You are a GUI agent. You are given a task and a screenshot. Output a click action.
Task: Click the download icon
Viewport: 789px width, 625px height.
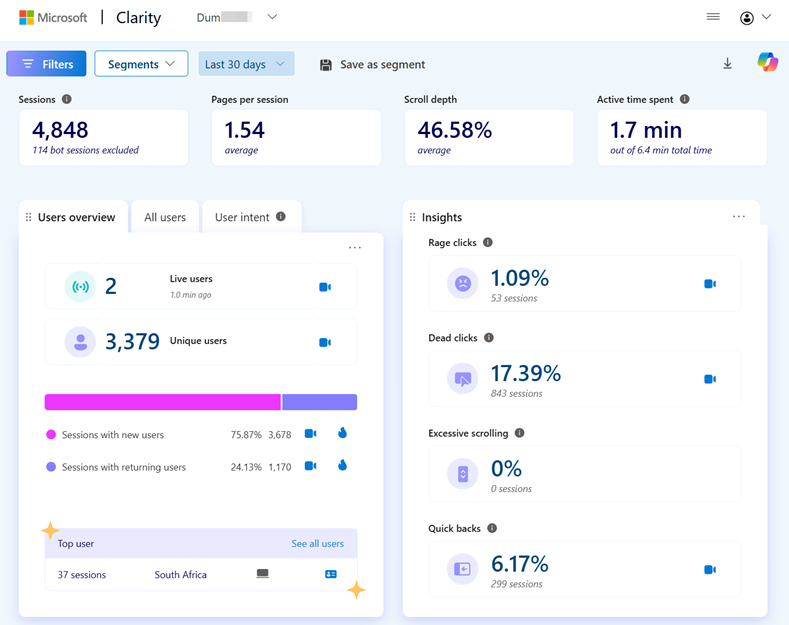(x=727, y=64)
